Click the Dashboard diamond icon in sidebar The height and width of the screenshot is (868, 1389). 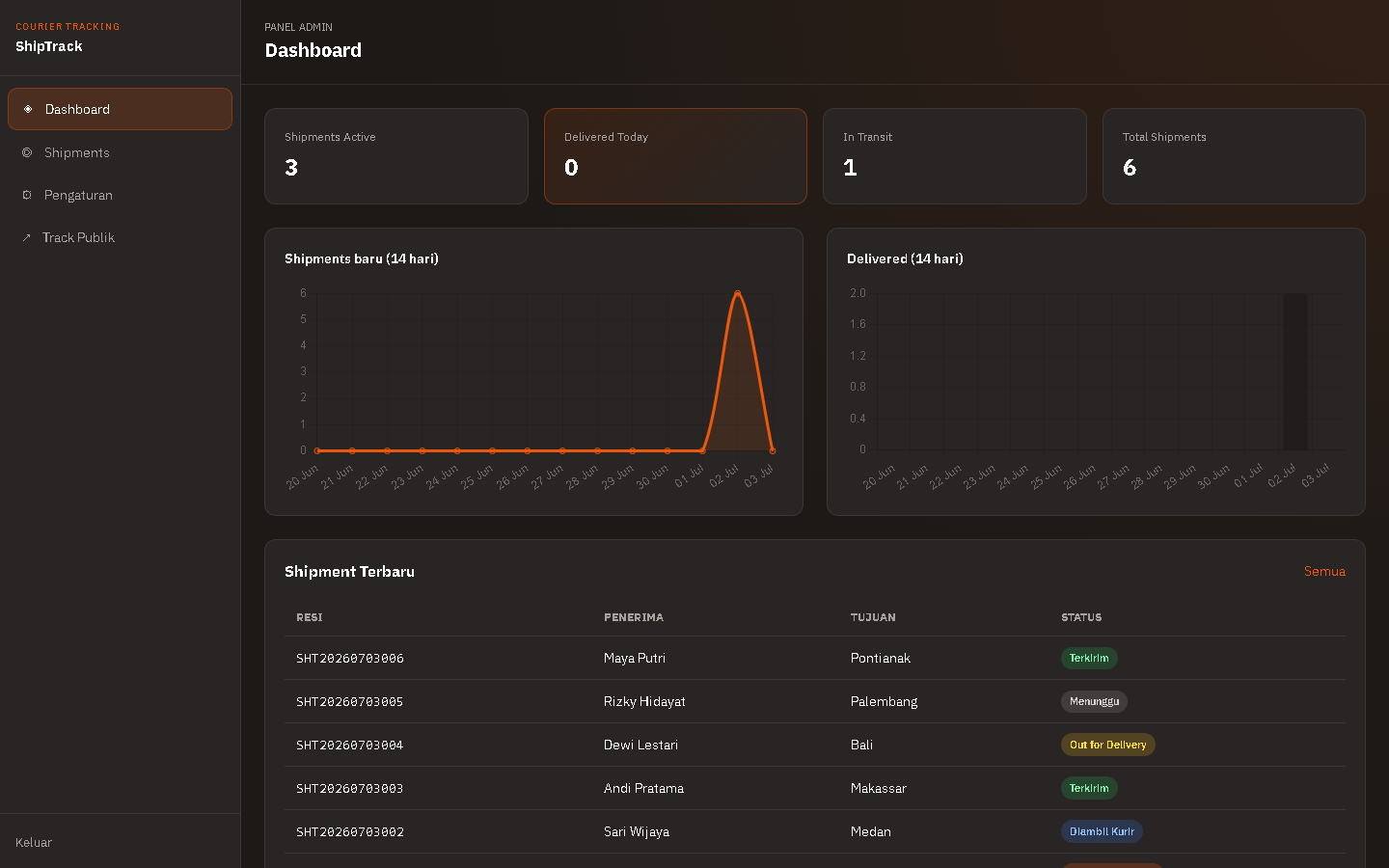point(28,109)
